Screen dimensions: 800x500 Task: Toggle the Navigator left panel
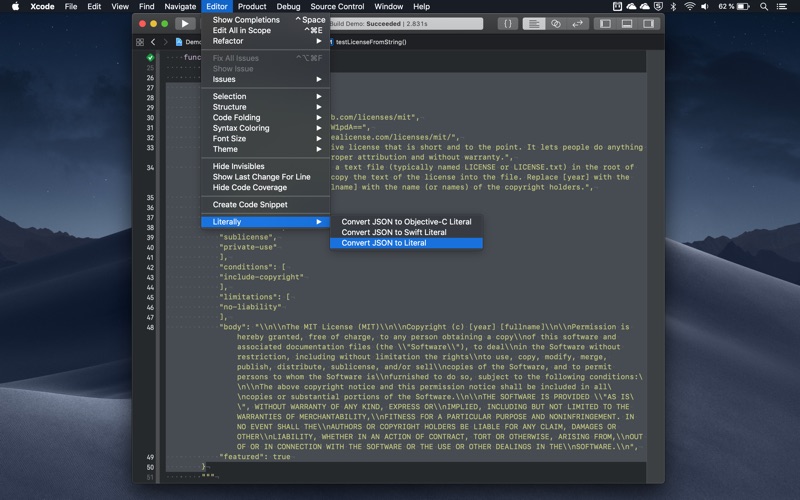605,23
